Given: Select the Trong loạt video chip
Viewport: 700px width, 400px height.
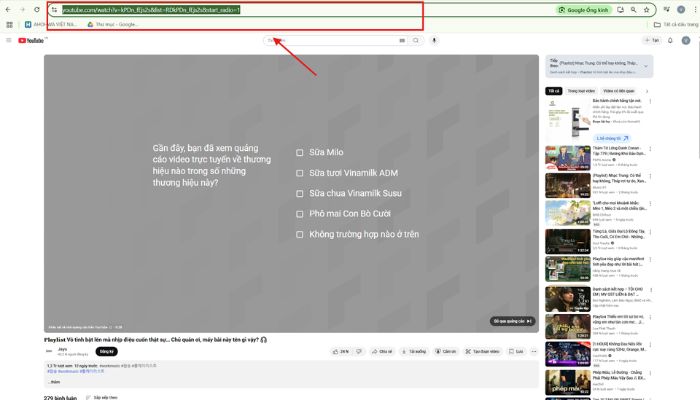Looking at the screenshot, I should [581, 91].
